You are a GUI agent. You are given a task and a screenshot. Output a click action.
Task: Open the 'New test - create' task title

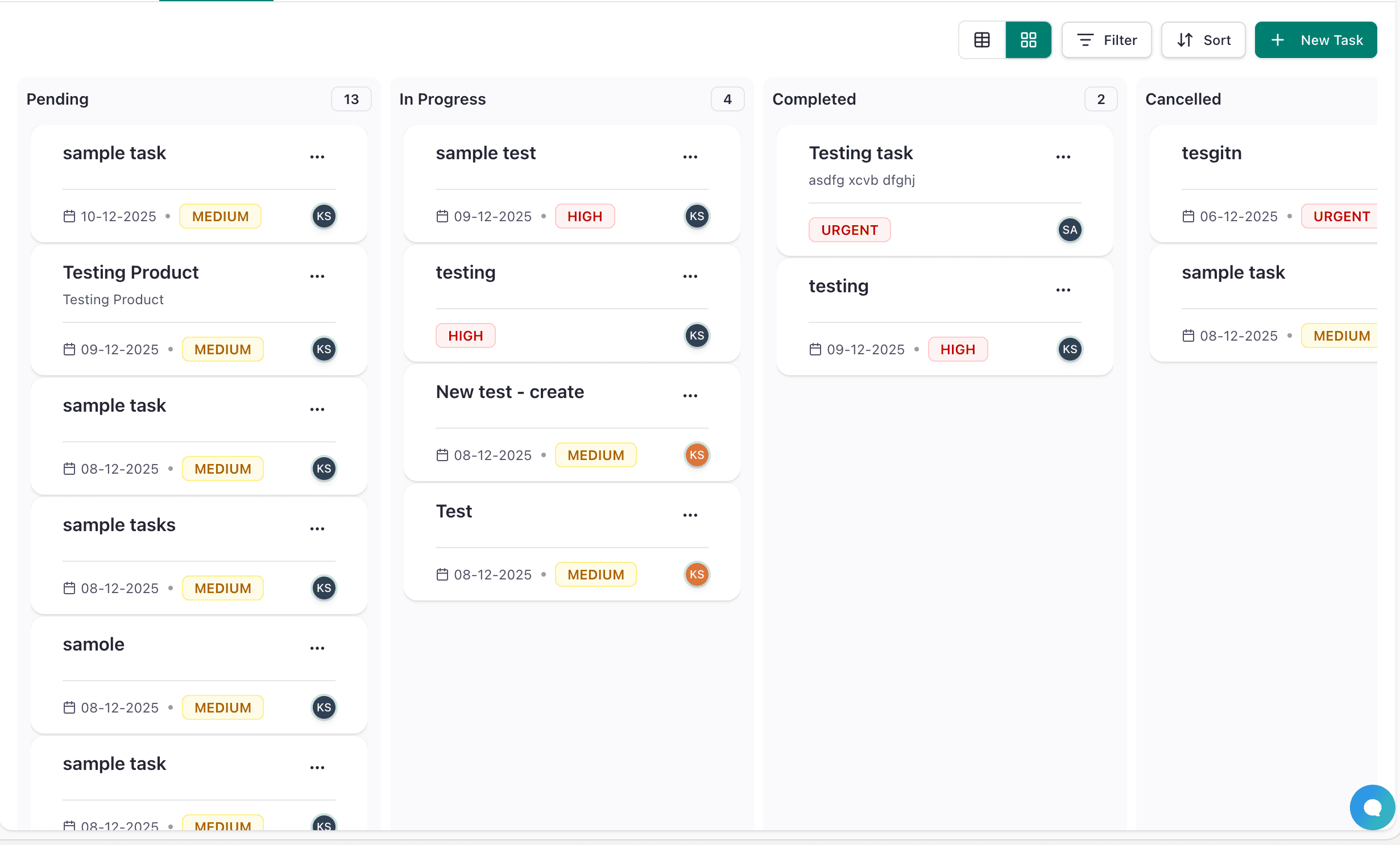[510, 392]
